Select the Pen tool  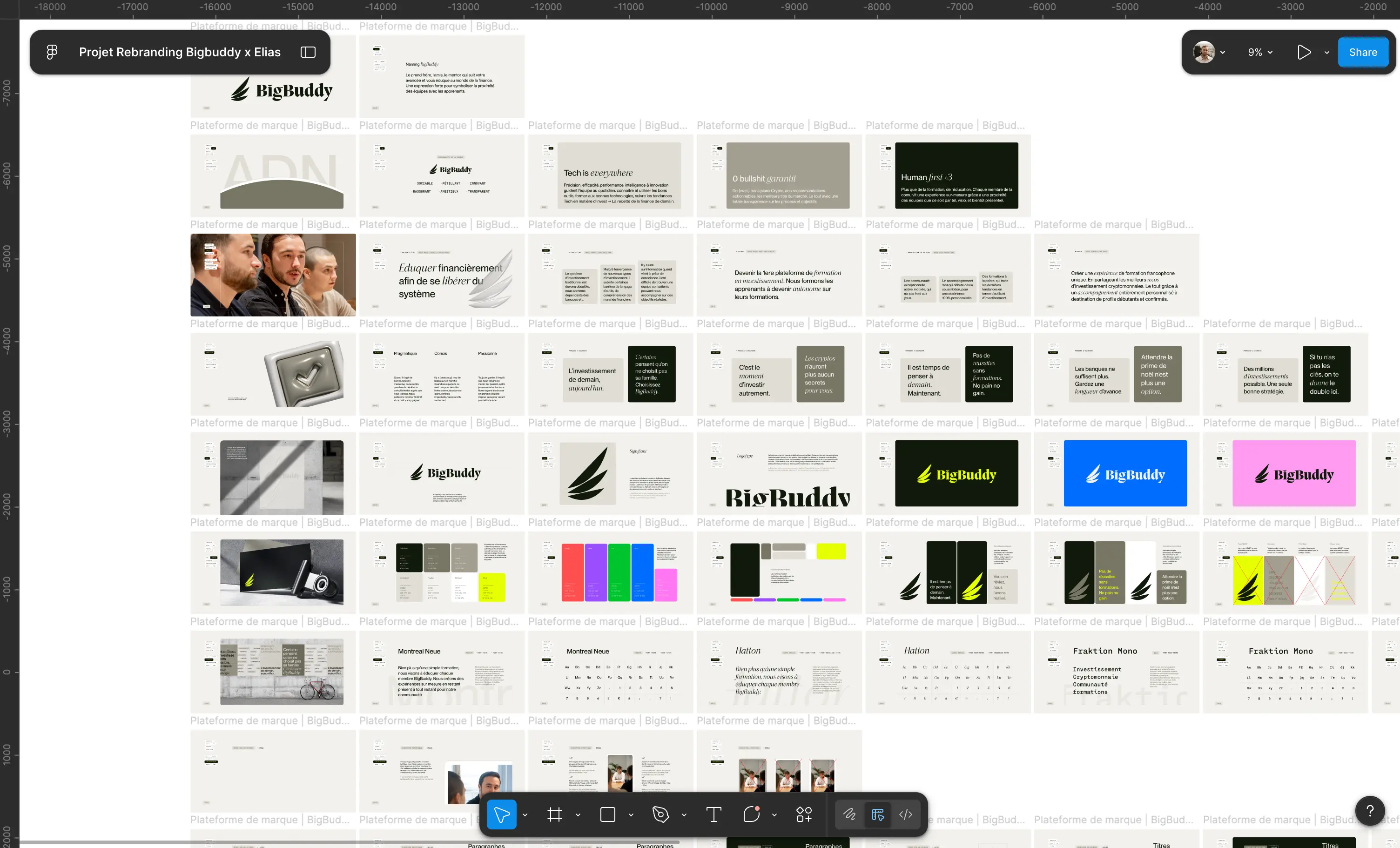[x=660, y=814]
